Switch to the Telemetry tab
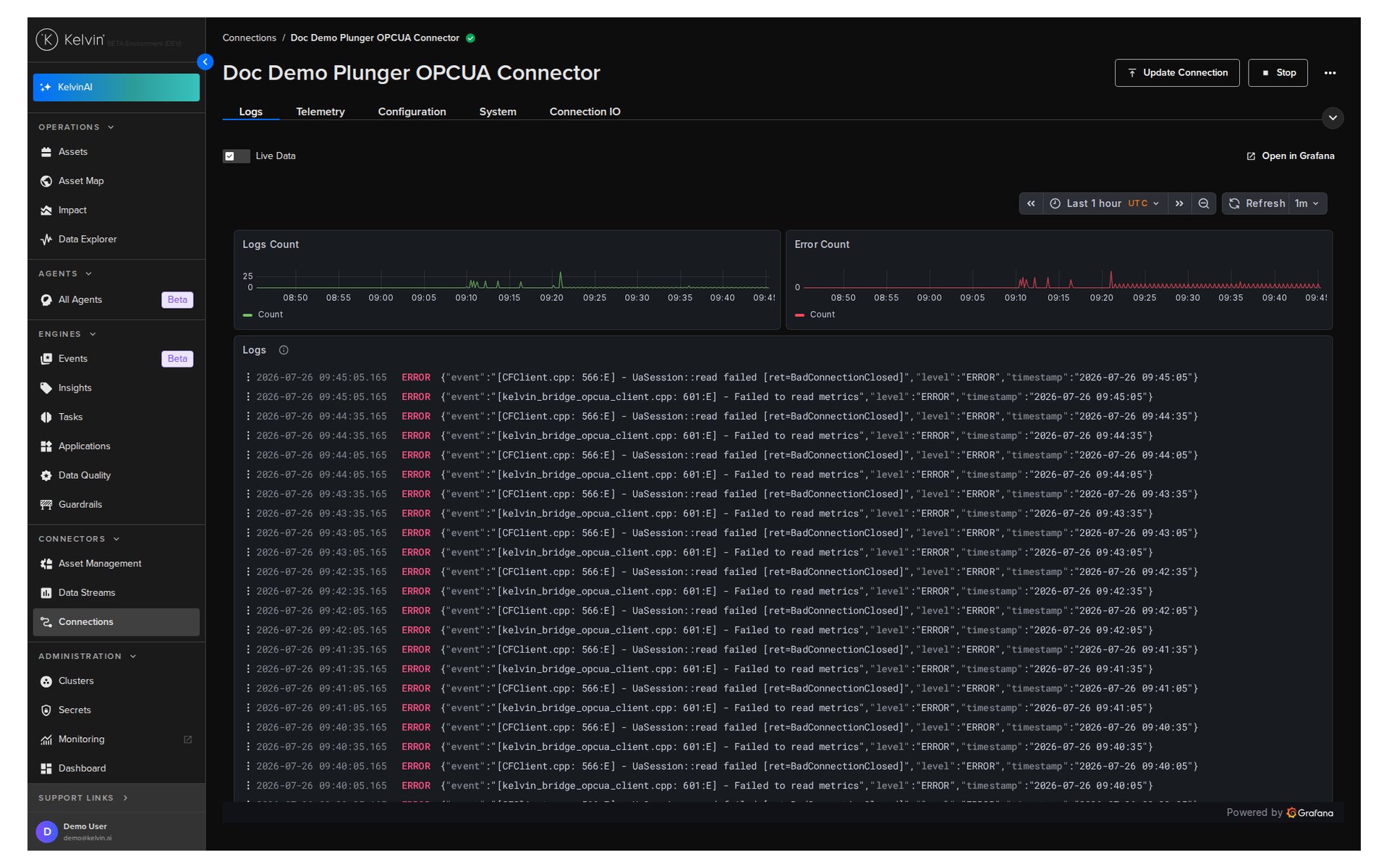 [320, 111]
